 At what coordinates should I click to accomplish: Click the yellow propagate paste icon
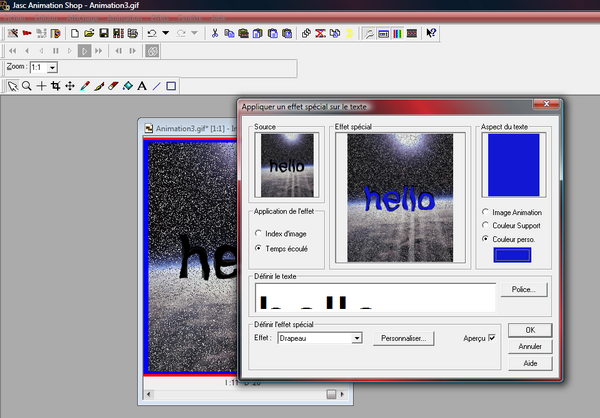point(349,33)
